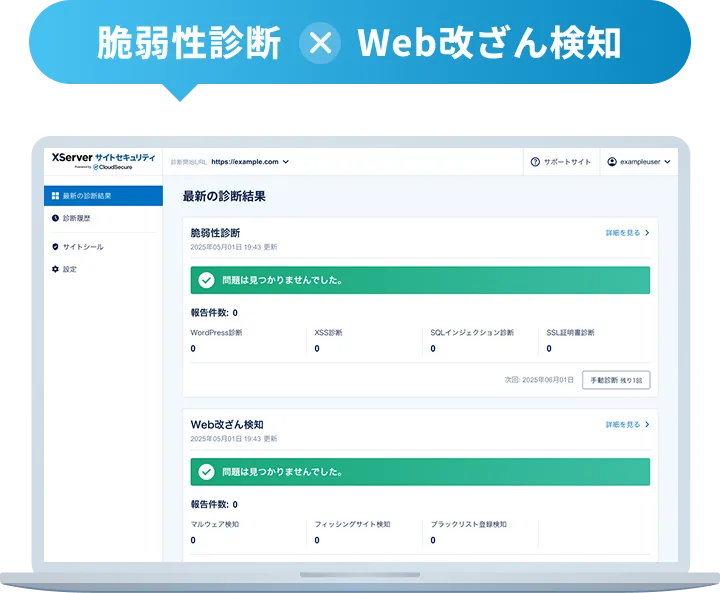Open the exampleuser account dropdown arrow
This screenshot has width=720, height=593.
[667, 161]
